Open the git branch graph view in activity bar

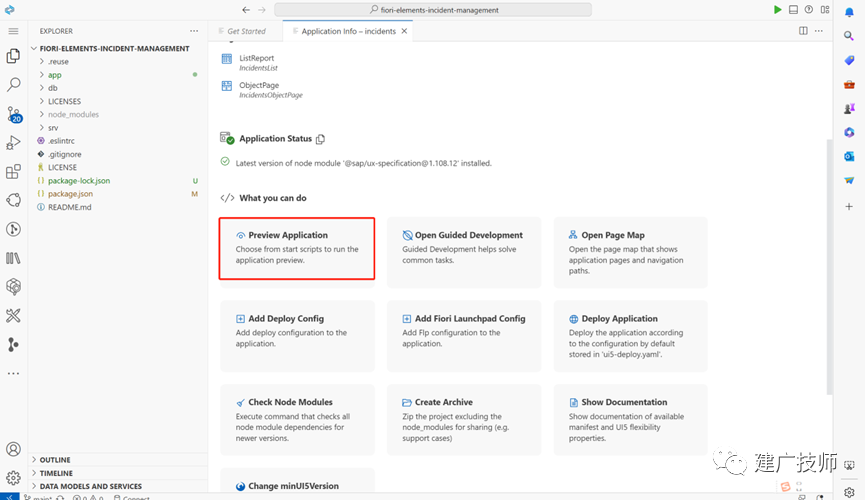[x=13, y=344]
